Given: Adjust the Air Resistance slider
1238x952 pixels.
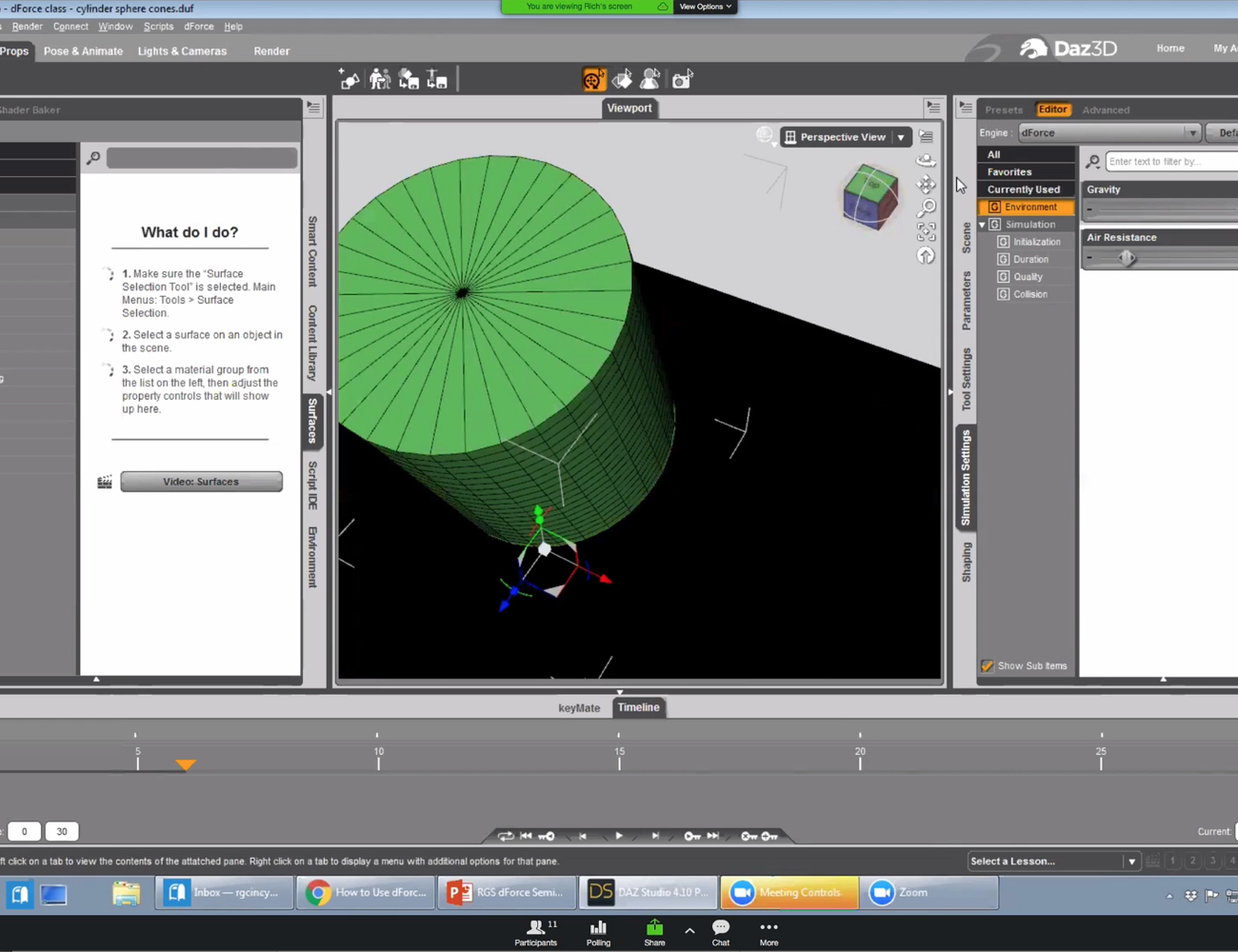Looking at the screenshot, I should (x=1128, y=257).
